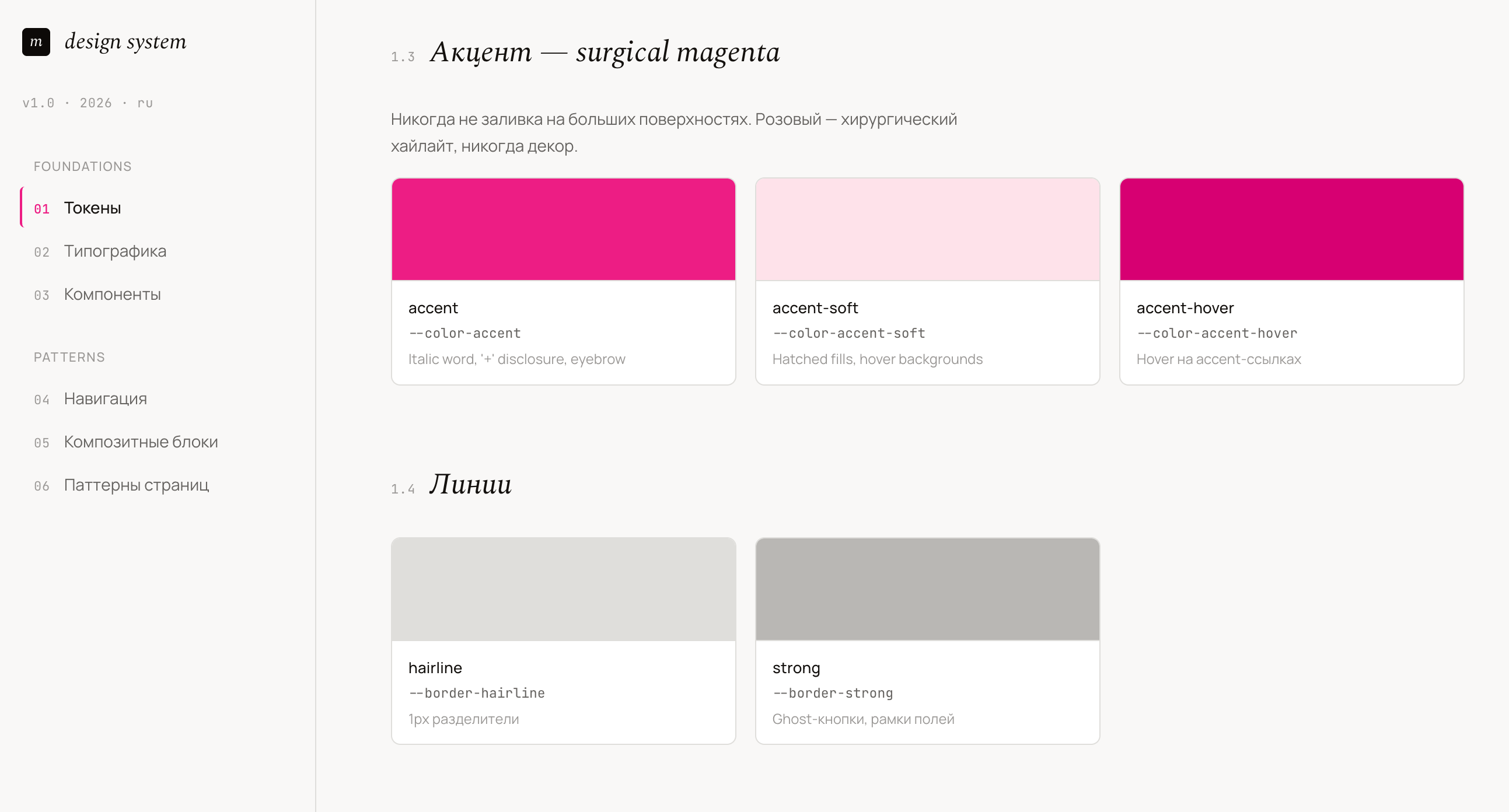Click section number '1.3'
This screenshot has height=812, width=1509.
[x=403, y=57]
